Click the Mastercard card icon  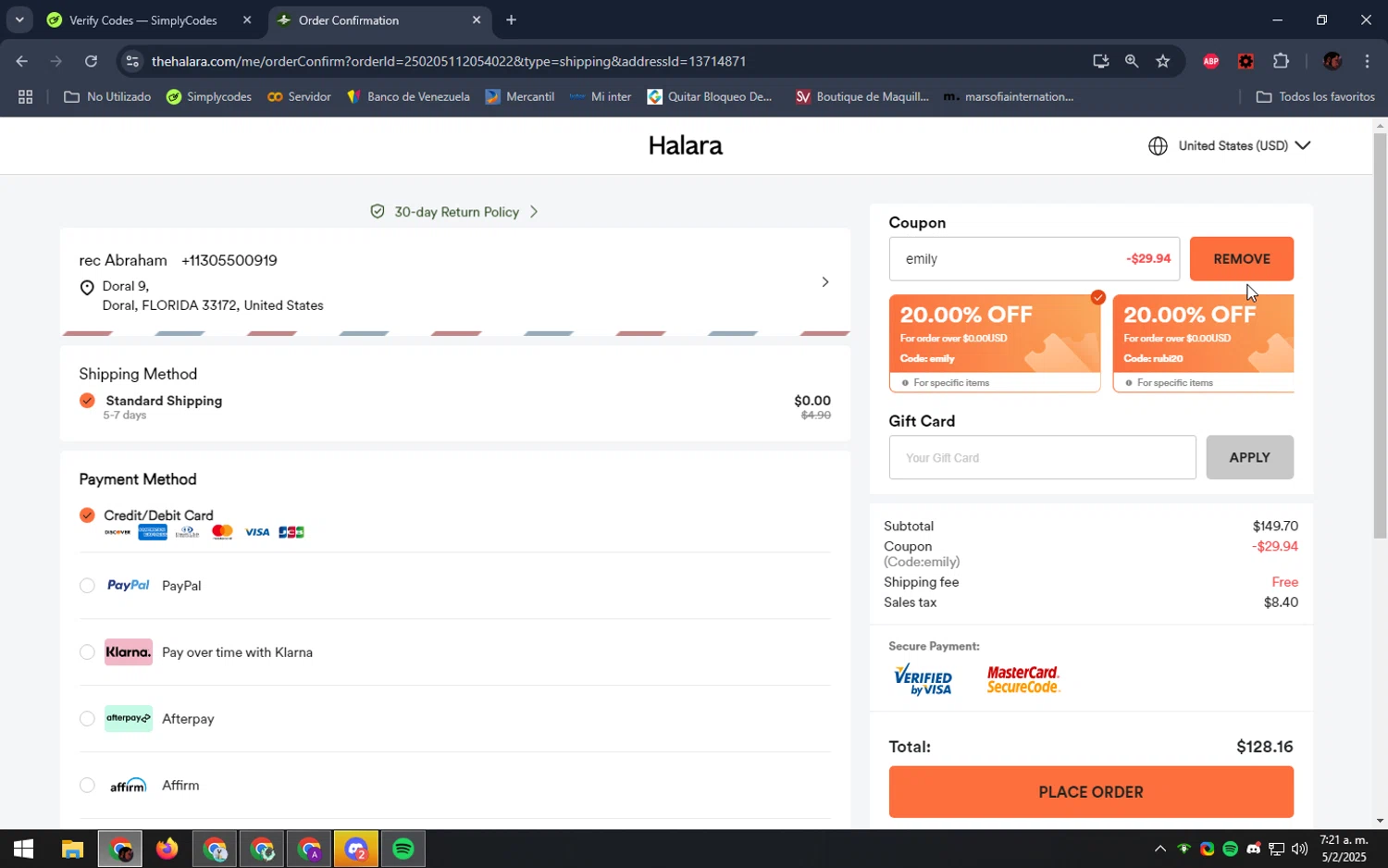coord(222,532)
